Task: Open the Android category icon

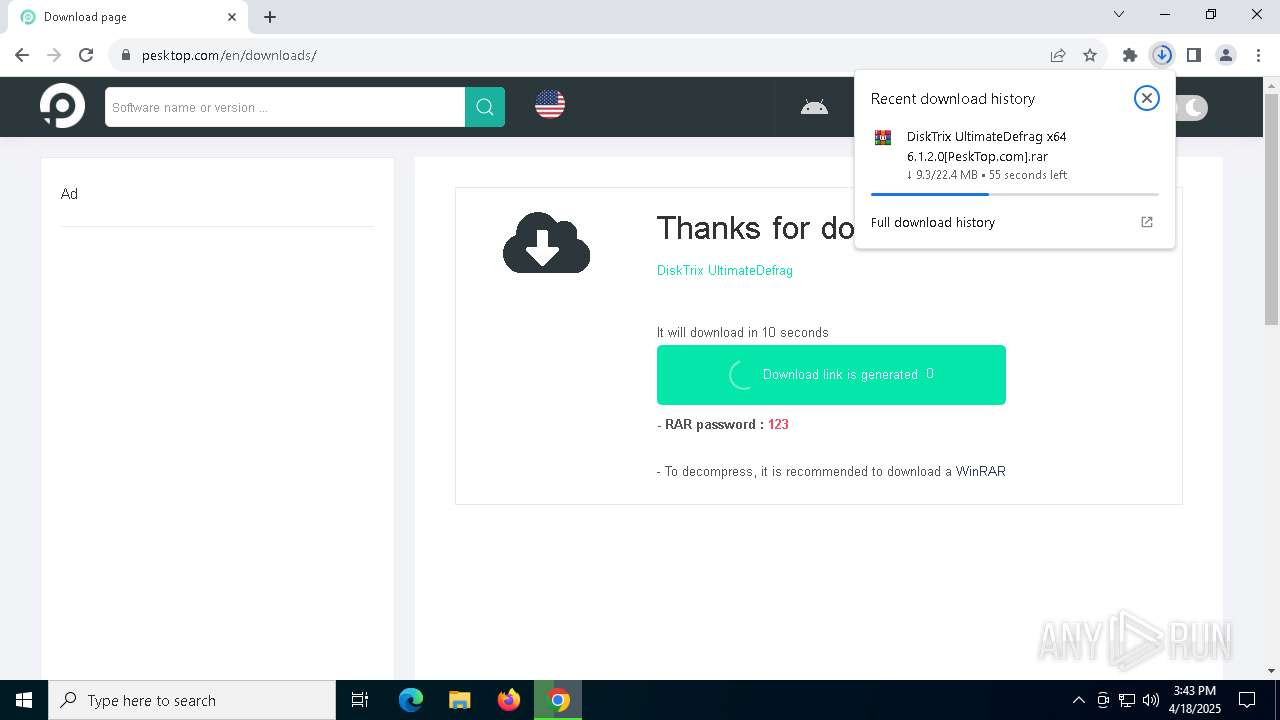Action: tap(814, 107)
